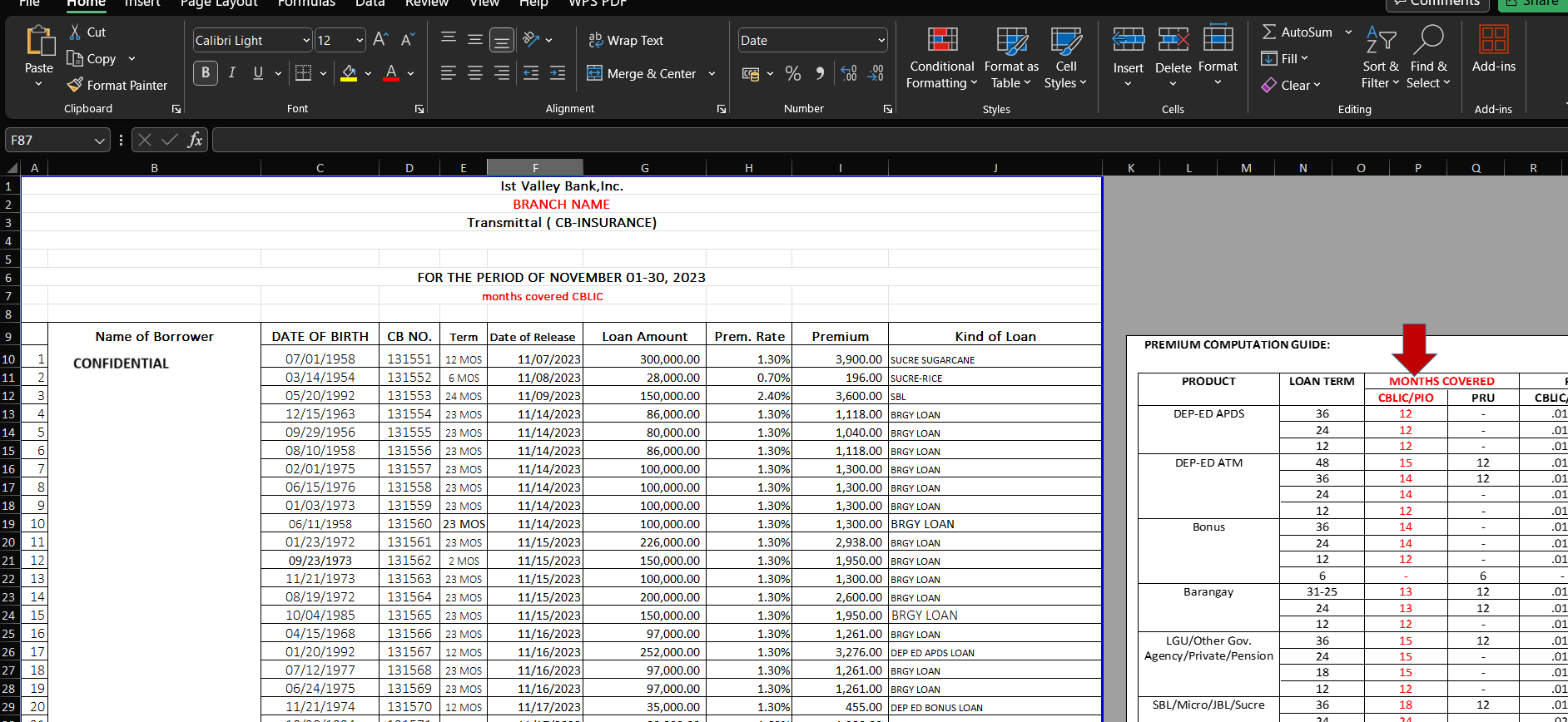Click the Increase Decimal icon
Screen dimensions: 1568x722
point(848,74)
